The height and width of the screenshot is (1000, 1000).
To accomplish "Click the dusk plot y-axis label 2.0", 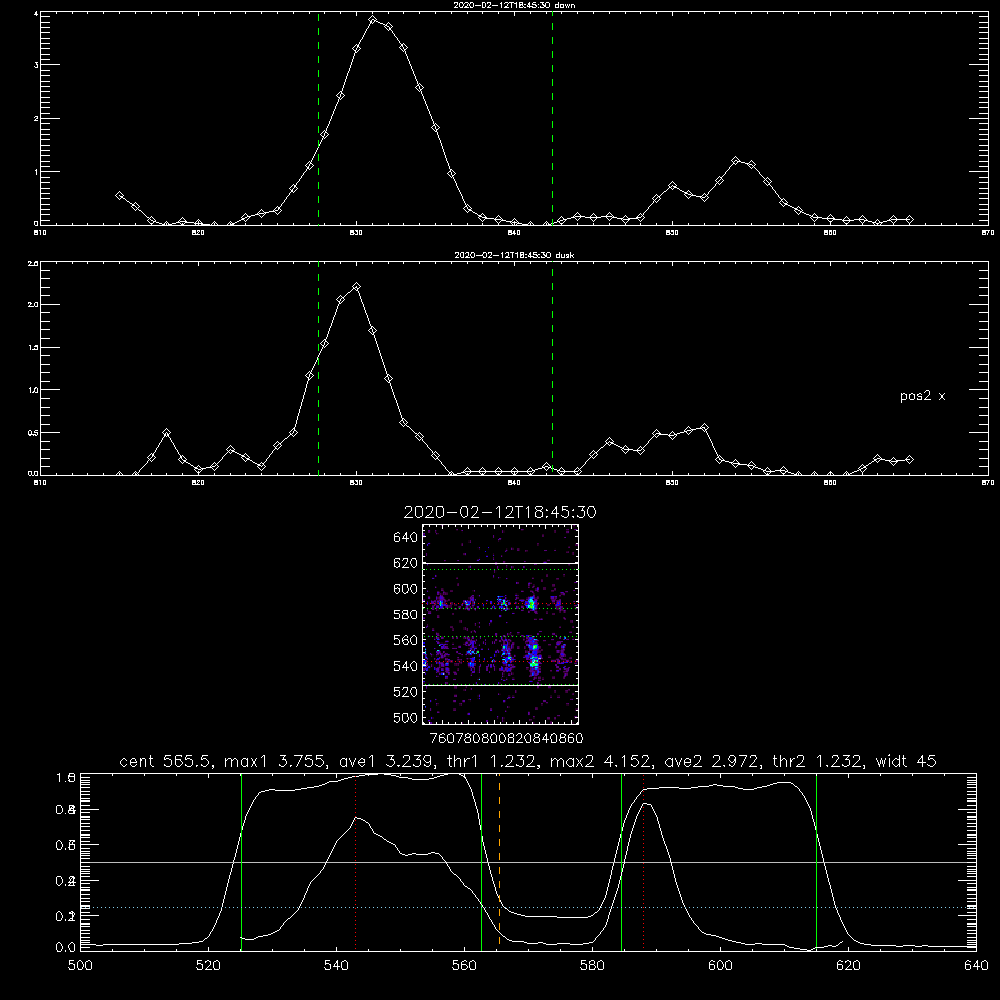I will [33, 305].
